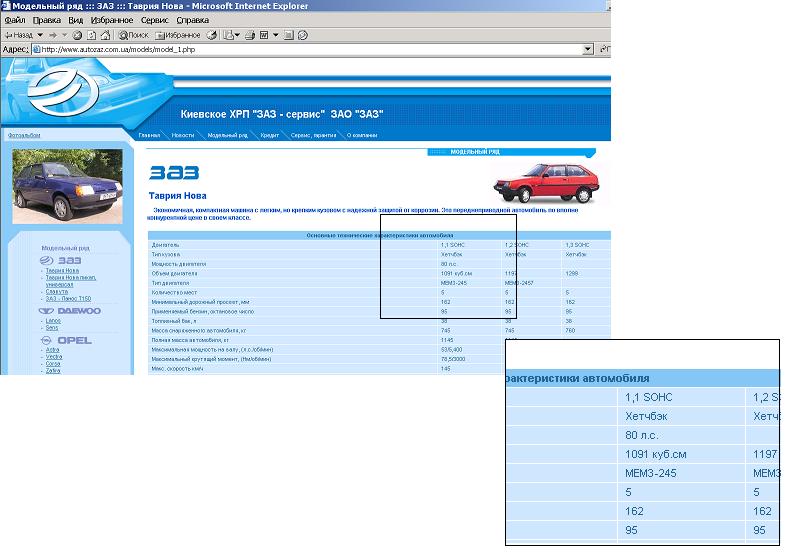Open the Back button history dropdown arrow
Viewport: 792px width, 557px height.
point(38,34)
